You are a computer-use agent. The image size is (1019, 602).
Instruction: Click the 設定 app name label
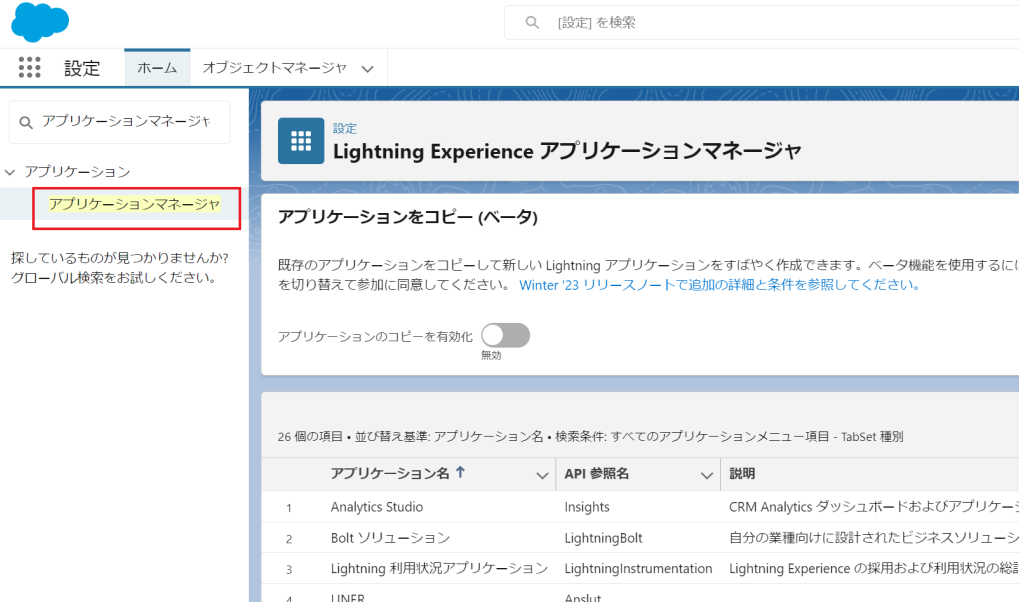[82, 68]
